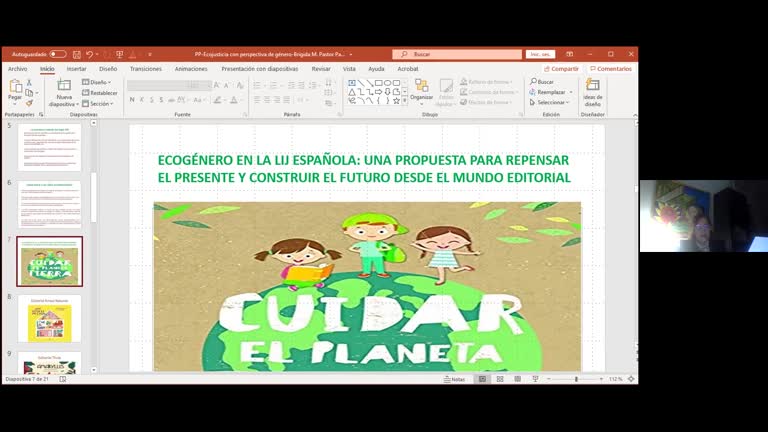Toggle Bold (N) formatting
This screenshot has width=768, height=432.
tap(132, 100)
